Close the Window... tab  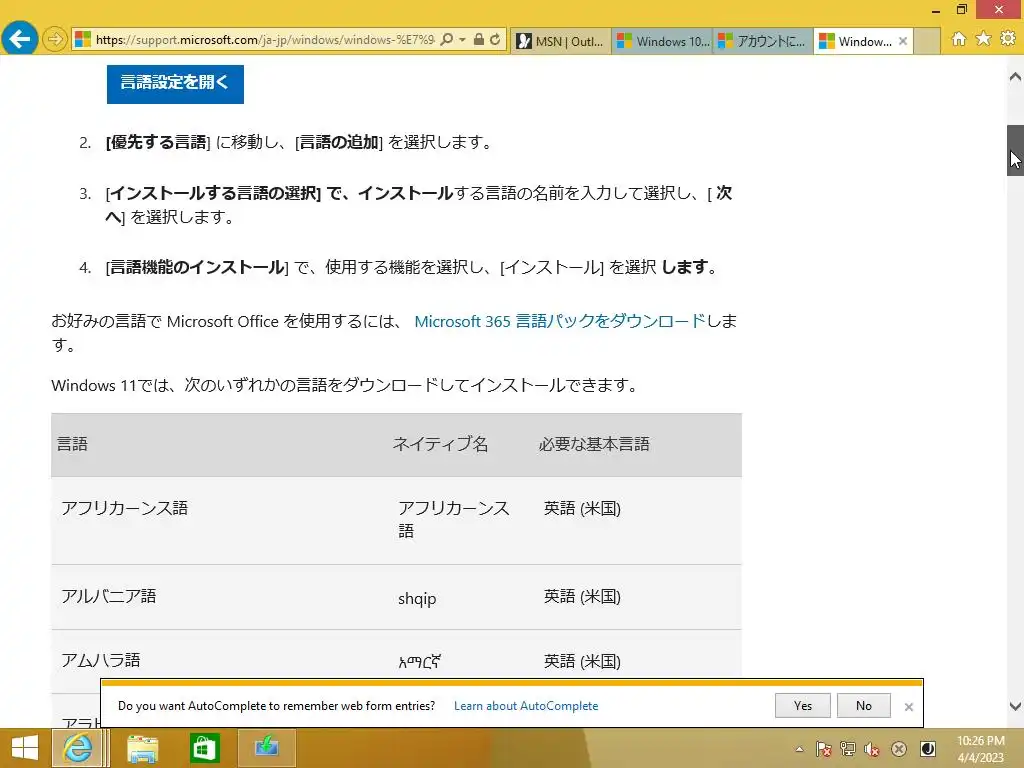[x=903, y=41]
